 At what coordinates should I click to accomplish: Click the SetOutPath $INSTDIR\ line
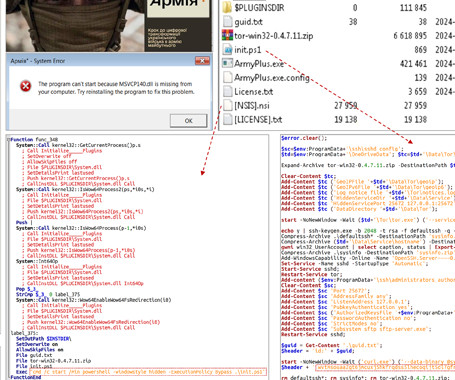click(44, 339)
